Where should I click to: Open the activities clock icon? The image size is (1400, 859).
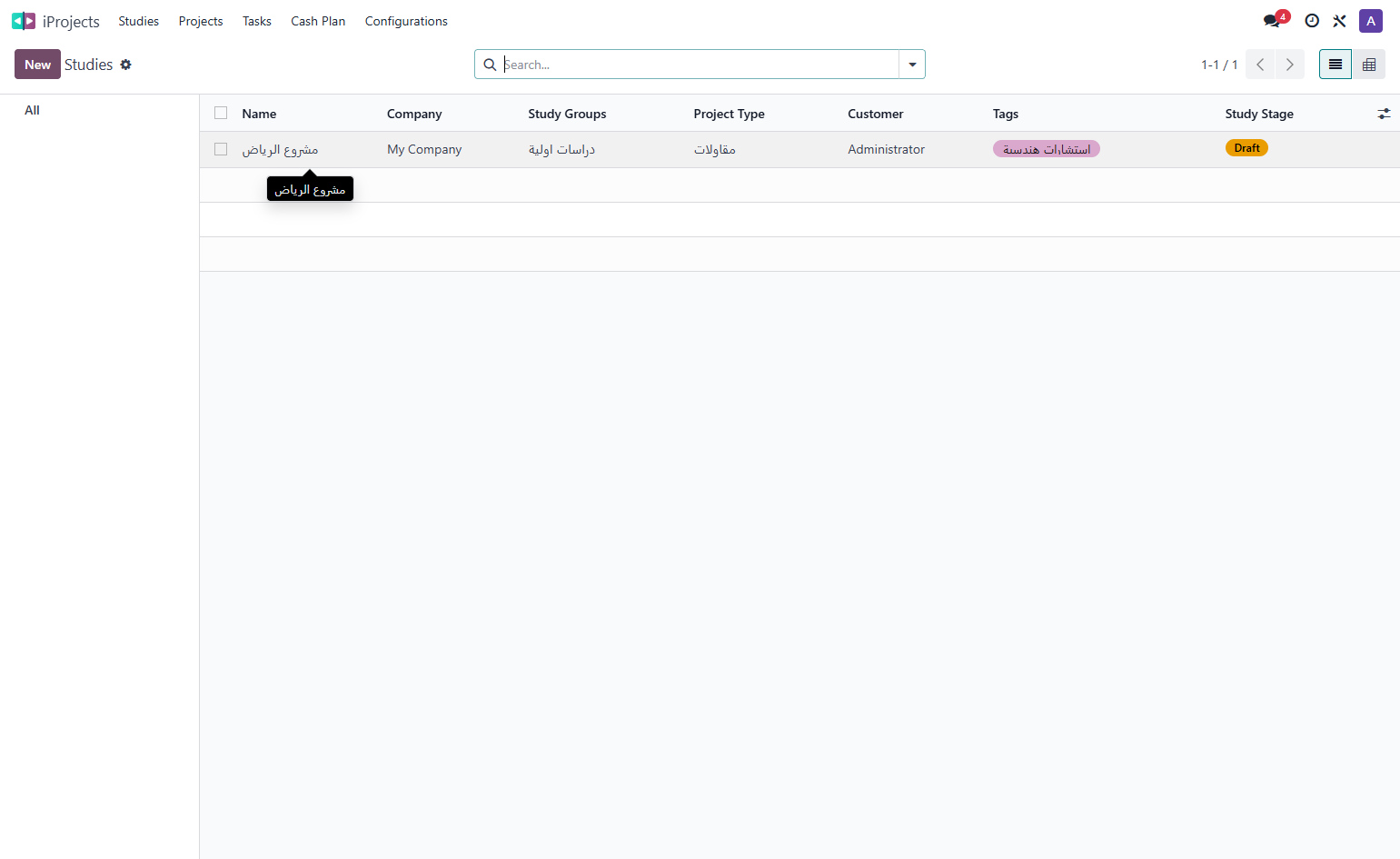point(1312,21)
